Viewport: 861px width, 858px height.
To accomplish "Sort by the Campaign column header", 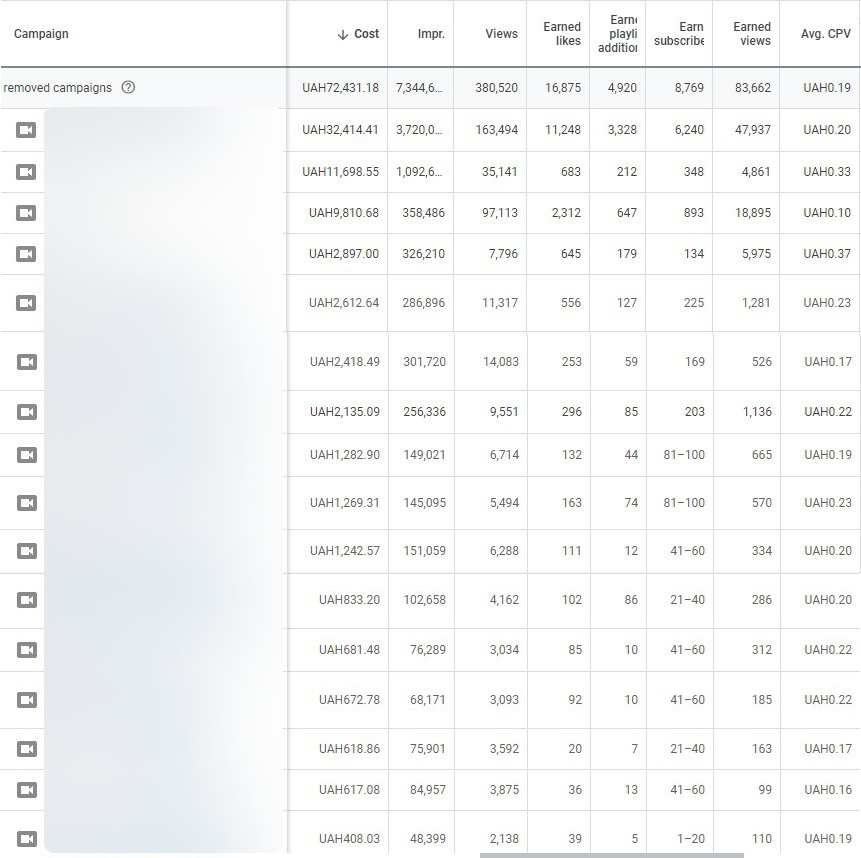I will pos(41,34).
